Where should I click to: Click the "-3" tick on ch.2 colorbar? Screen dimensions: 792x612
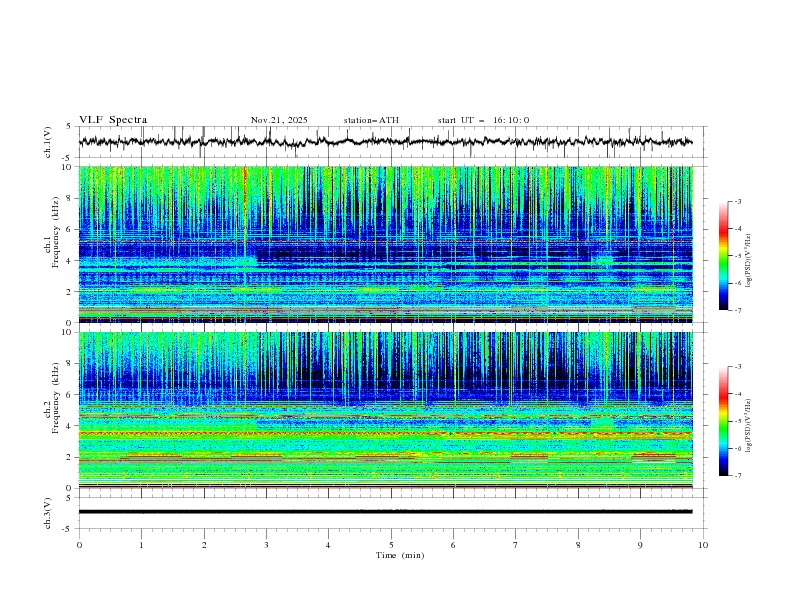pos(738,367)
